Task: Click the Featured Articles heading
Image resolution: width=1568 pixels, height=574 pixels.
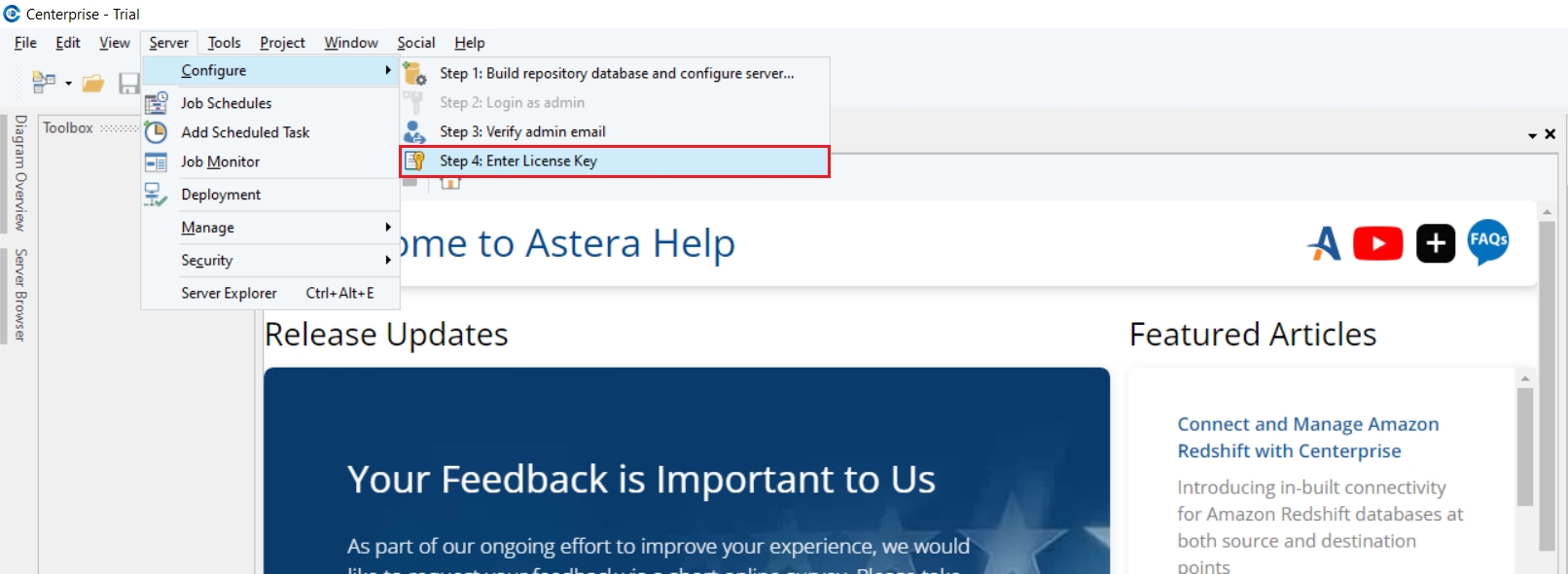Action: point(1253,335)
